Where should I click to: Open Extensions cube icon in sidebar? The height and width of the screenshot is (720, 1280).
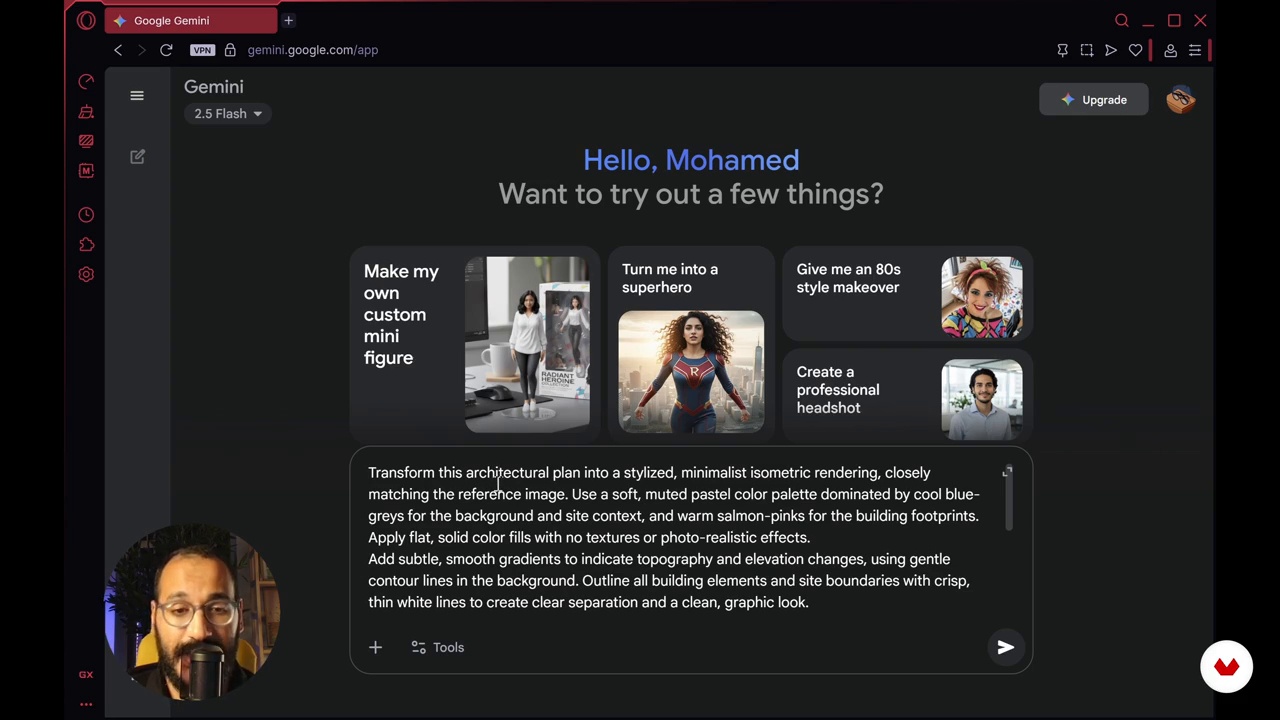click(x=86, y=245)
